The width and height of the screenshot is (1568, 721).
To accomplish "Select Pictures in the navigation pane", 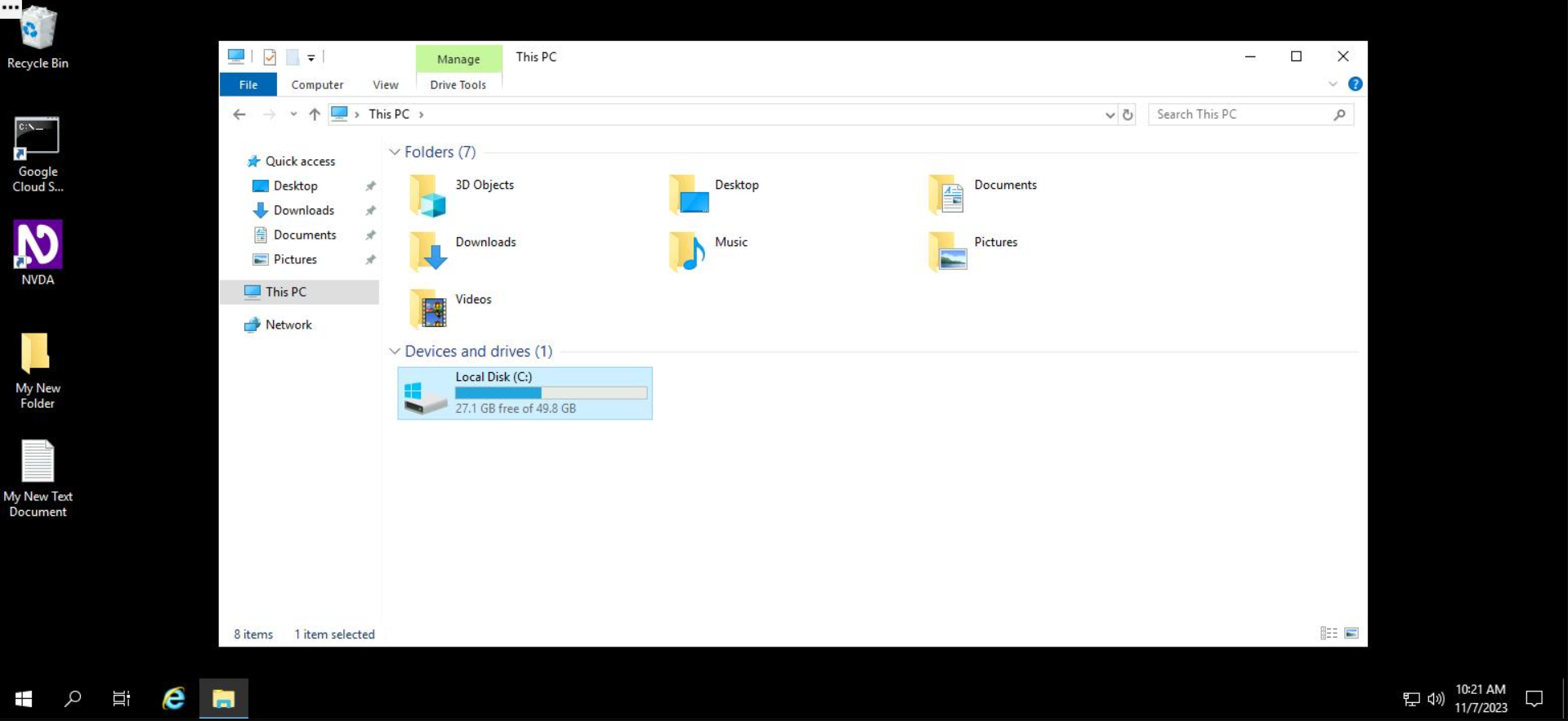I will 295,259.
